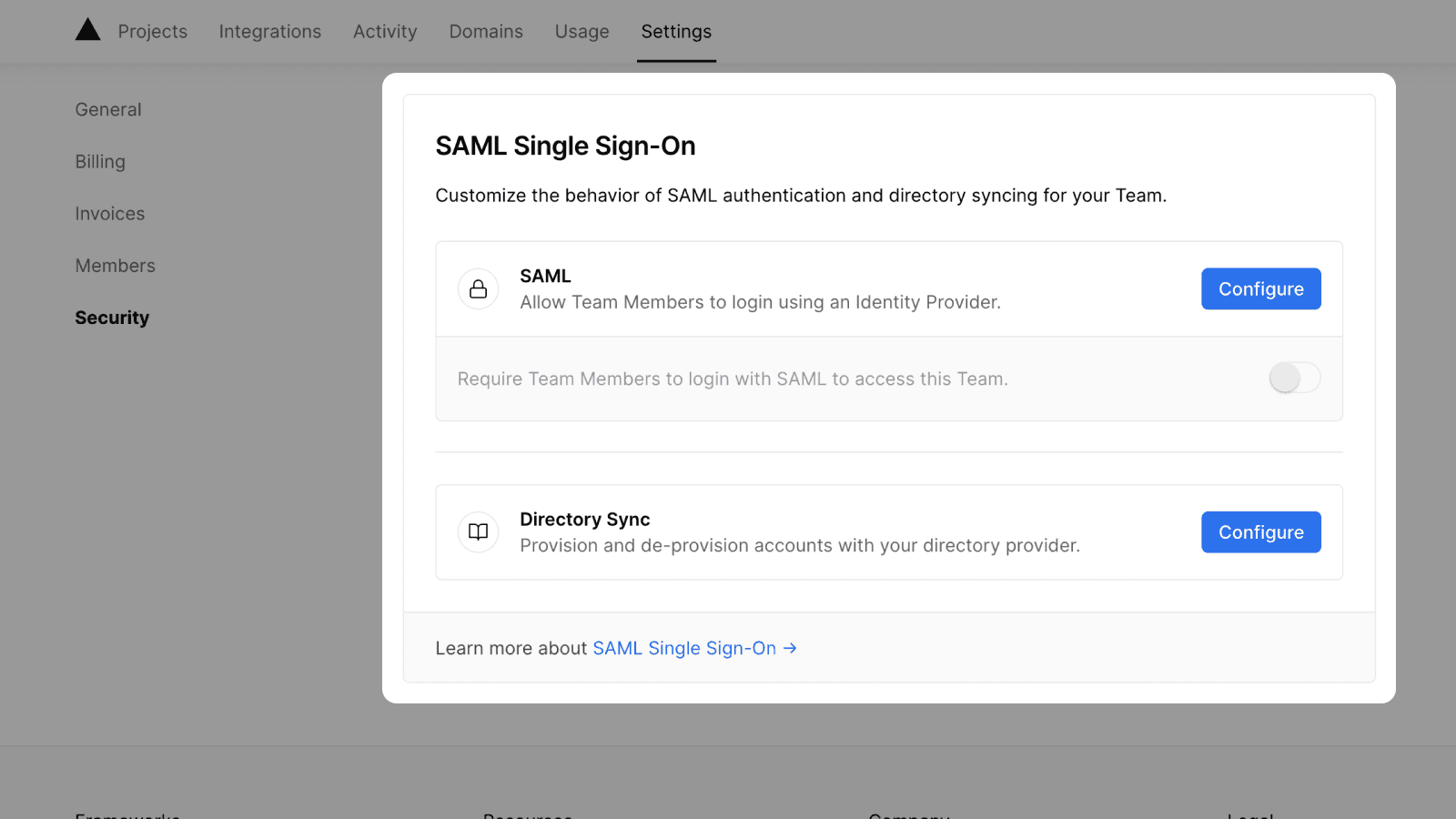Select Members in the sidebar
The height and width of the screenshot is (819, 1456).
[x=116, y=266]
